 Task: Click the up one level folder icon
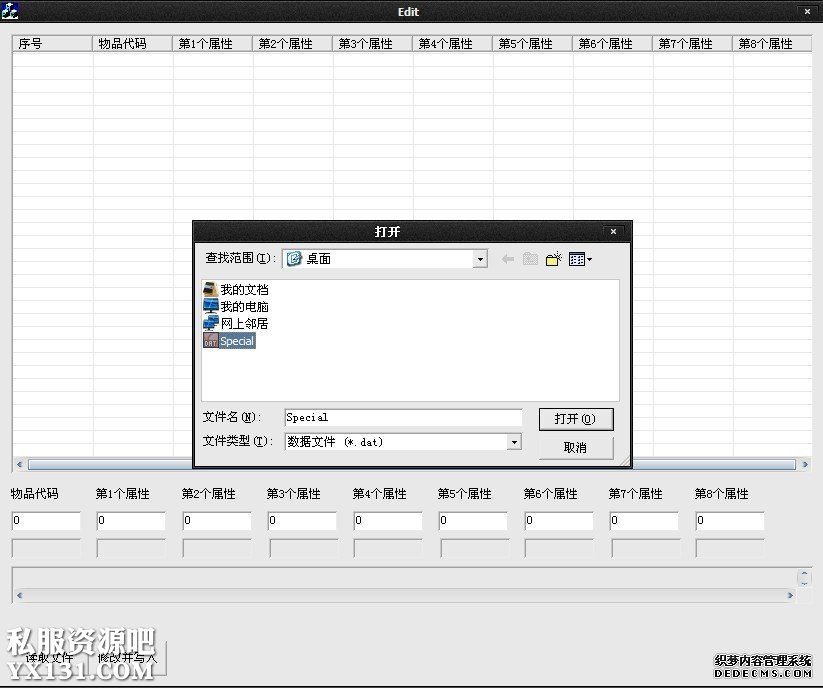click(531, 259)
